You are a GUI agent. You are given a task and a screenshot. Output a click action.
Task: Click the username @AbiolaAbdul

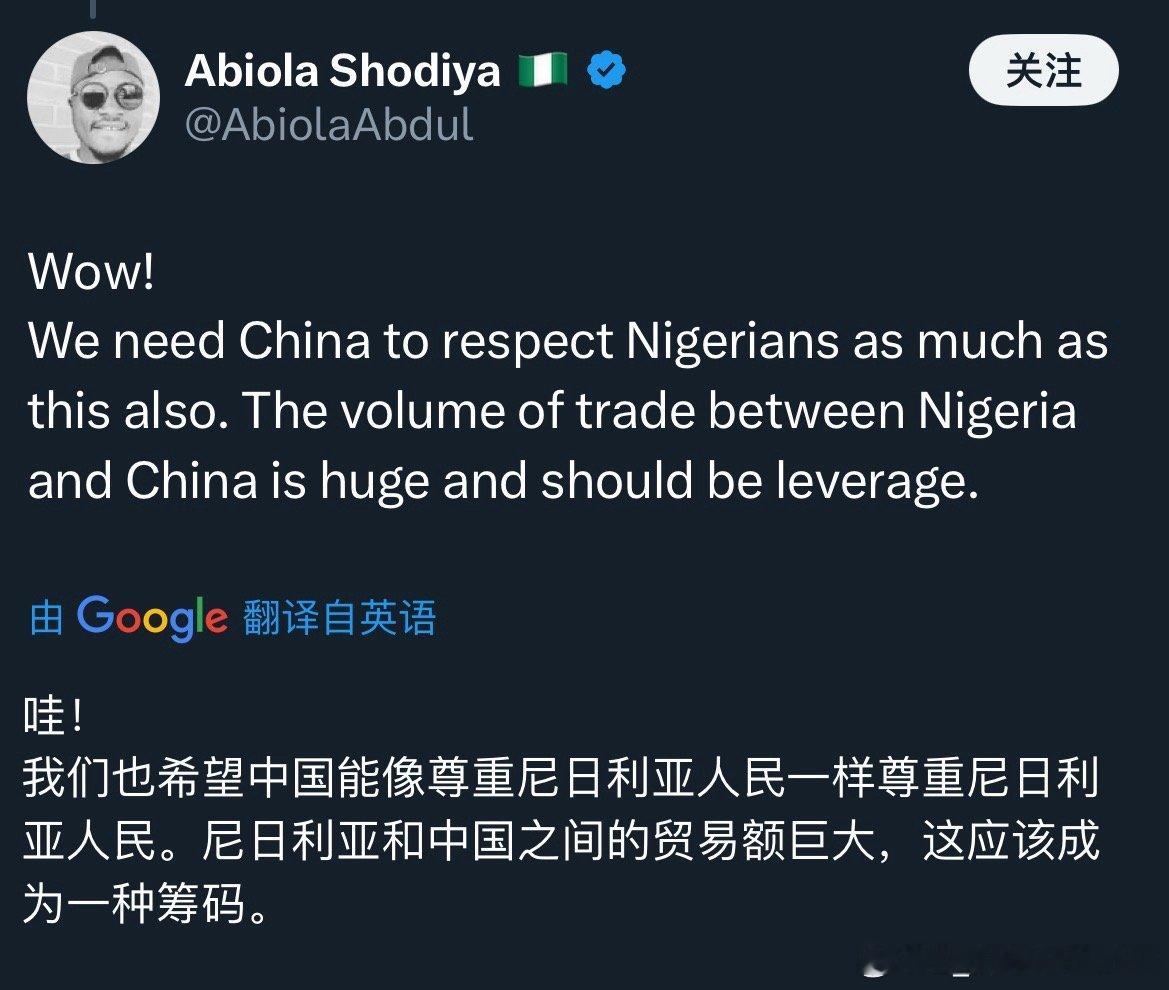[x=330, y=124]
